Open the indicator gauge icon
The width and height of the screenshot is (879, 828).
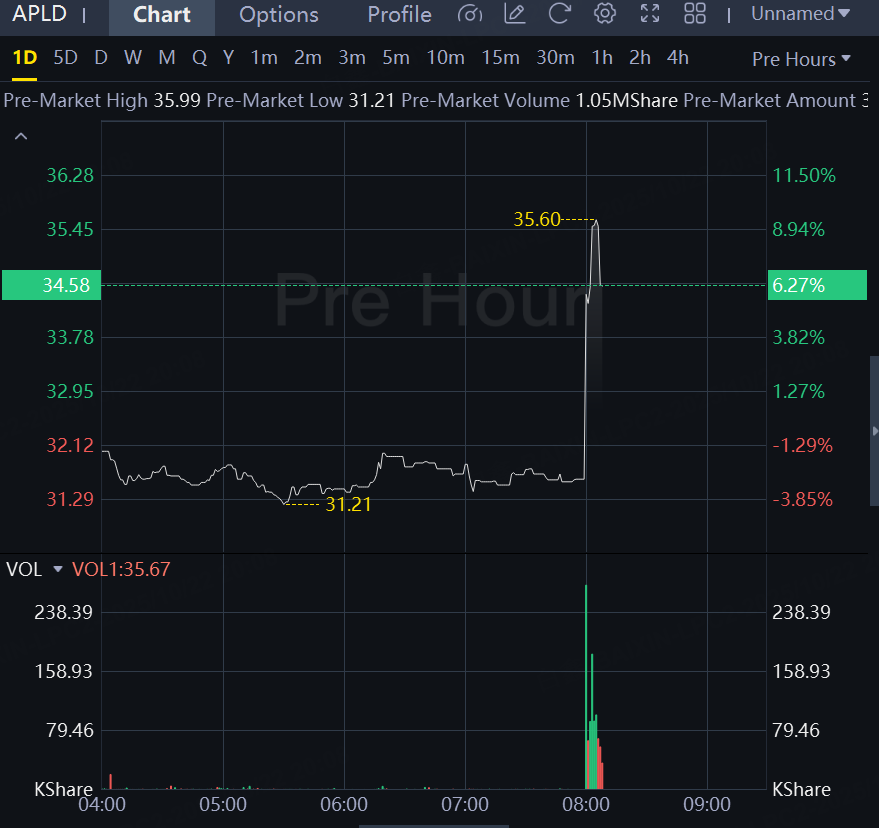click(x=469, y=14)
